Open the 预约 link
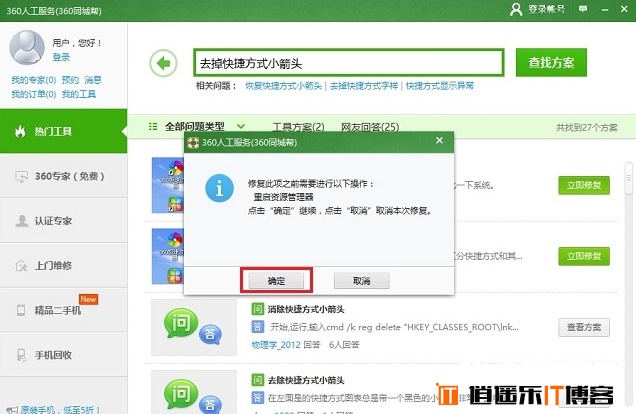This screenshot has height=414, width=636. [70, 80]
